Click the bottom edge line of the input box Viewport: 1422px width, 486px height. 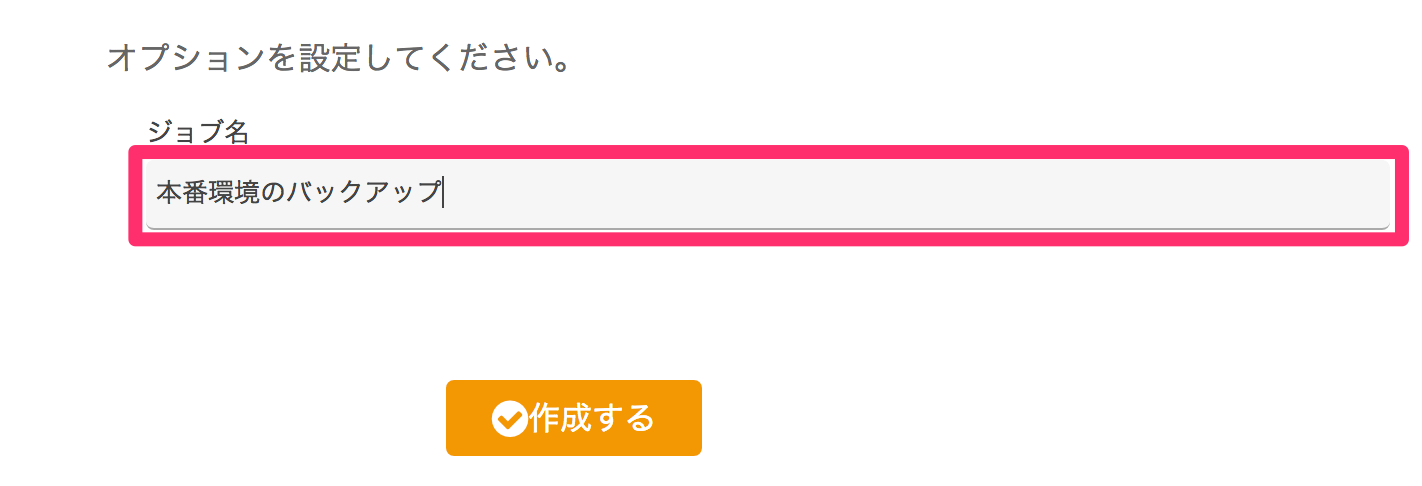[x=768, y=227]
